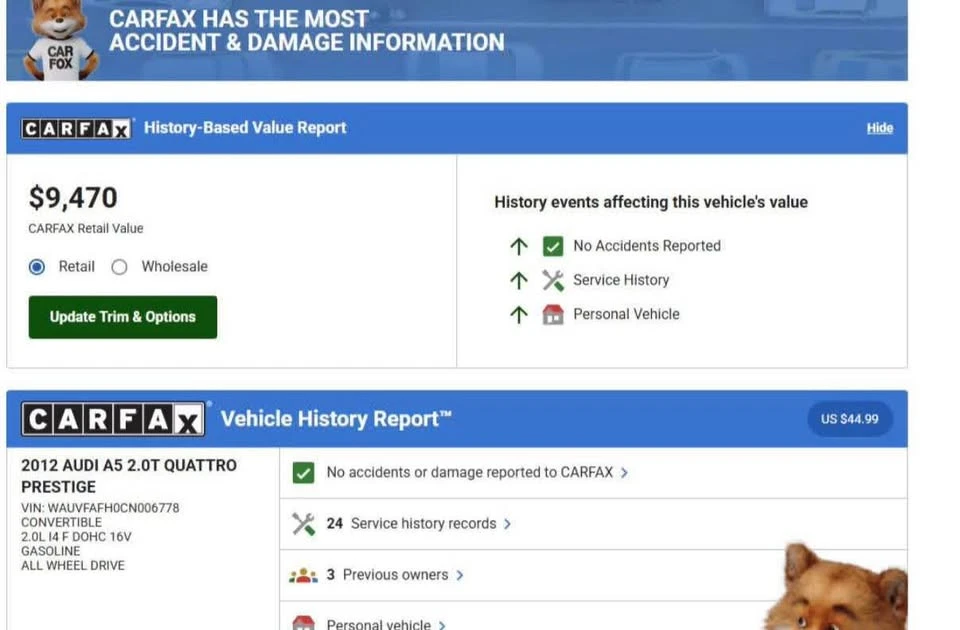
Task: Expand the Service history records chevron
Action: coord(507,524)
